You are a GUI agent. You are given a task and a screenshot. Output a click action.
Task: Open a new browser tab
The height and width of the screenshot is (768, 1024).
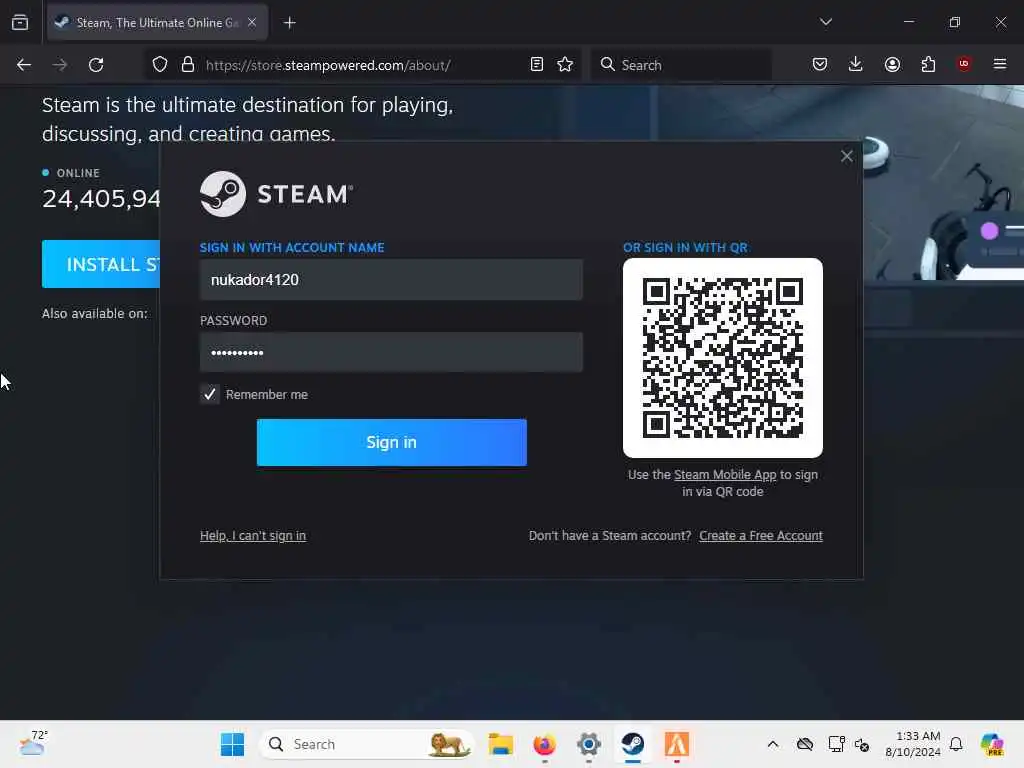coord(289,23)
